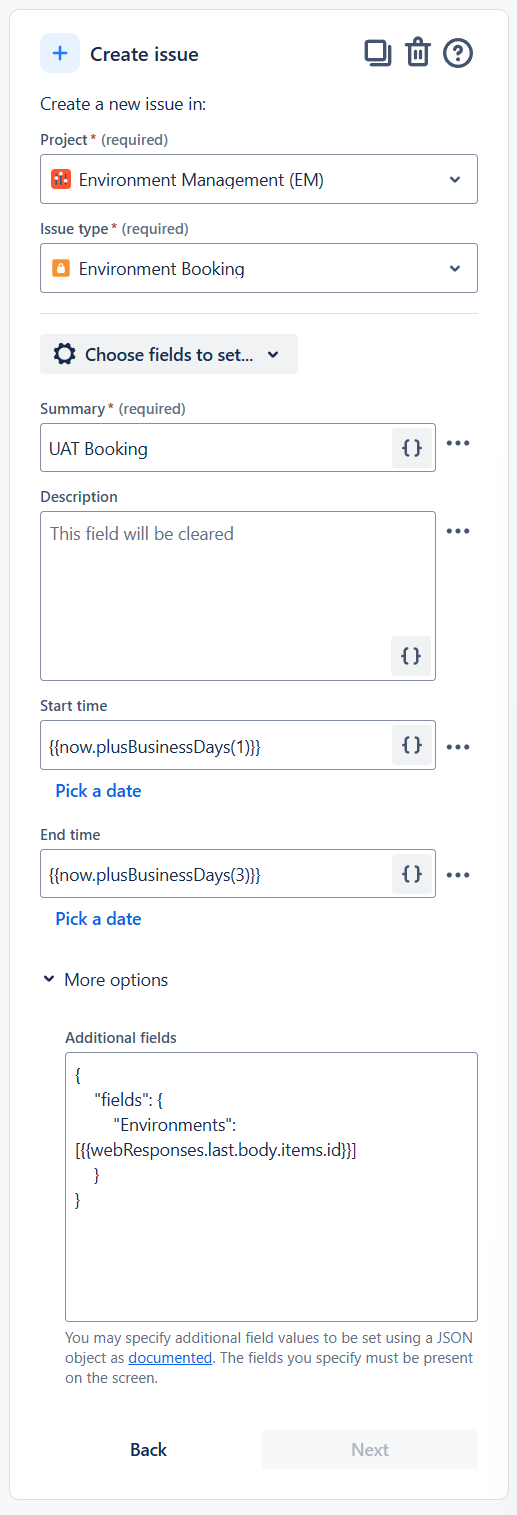The image size is (517, 1515).
Task: Click Pick a date under End time
Action: click(x=98, y=919)
